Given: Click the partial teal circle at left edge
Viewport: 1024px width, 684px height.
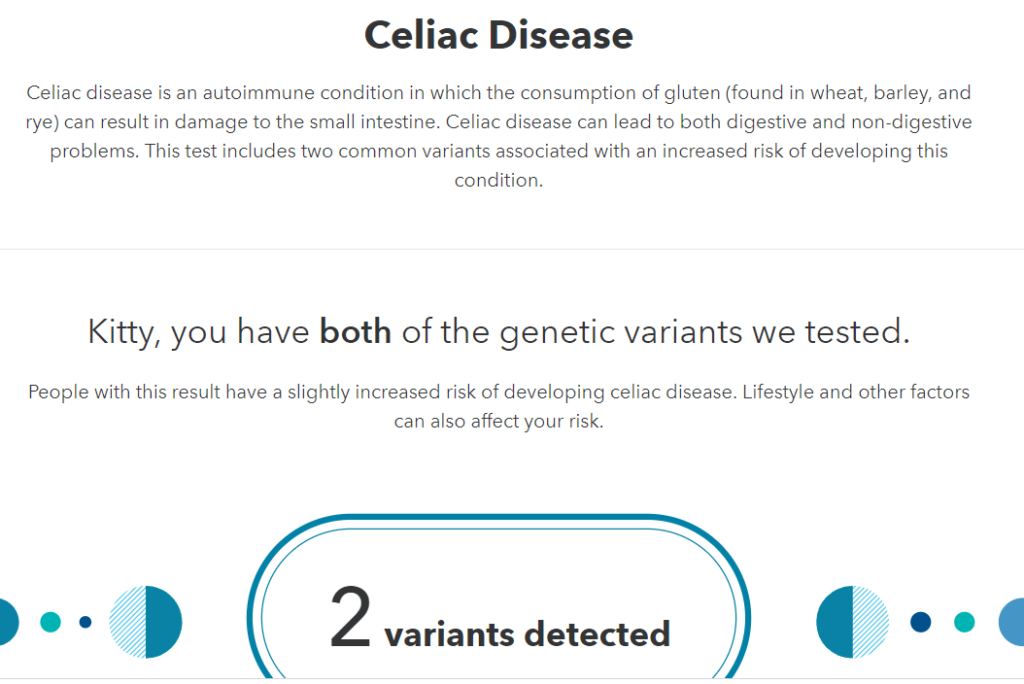Looking at the screenshot, I should 9,622.
